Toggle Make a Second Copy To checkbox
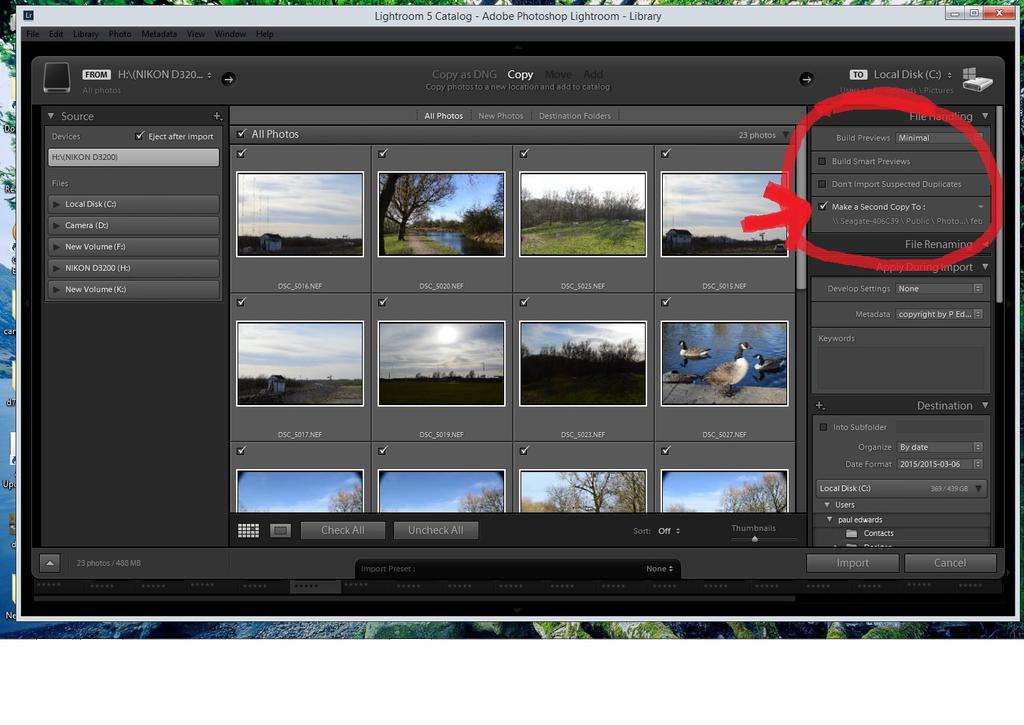Viewport: 1024px width, 725px height. 823,206
